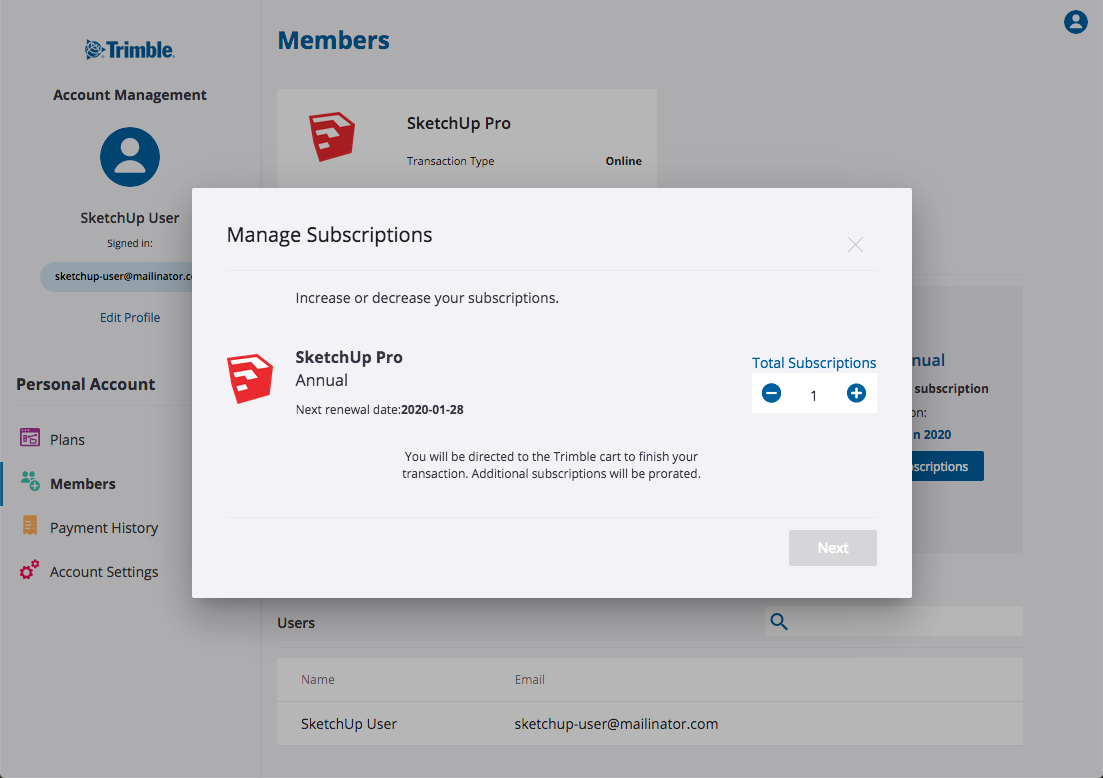Open Account Settings page

coord(103,572)
